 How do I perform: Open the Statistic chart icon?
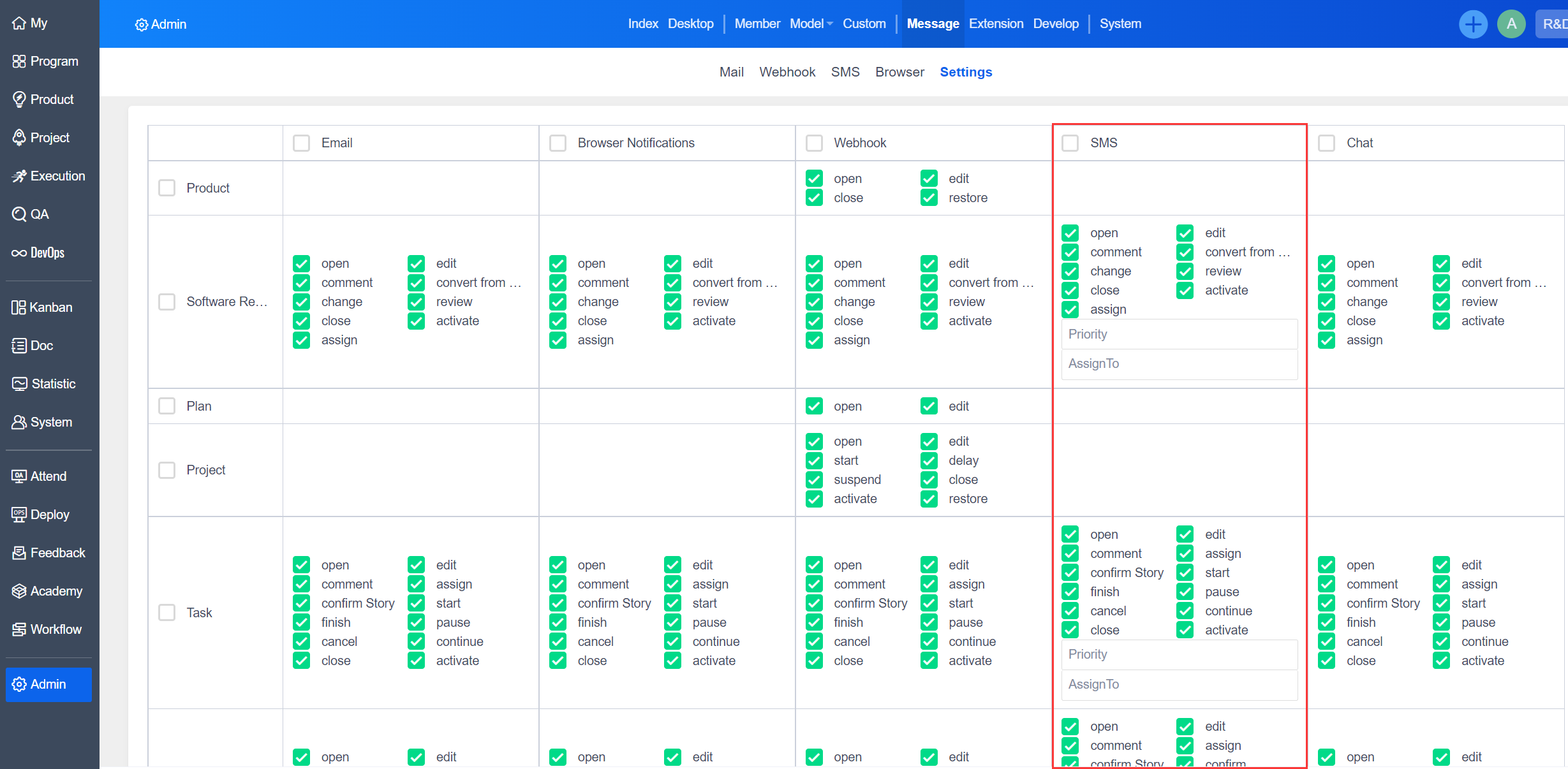click(19, 384)
